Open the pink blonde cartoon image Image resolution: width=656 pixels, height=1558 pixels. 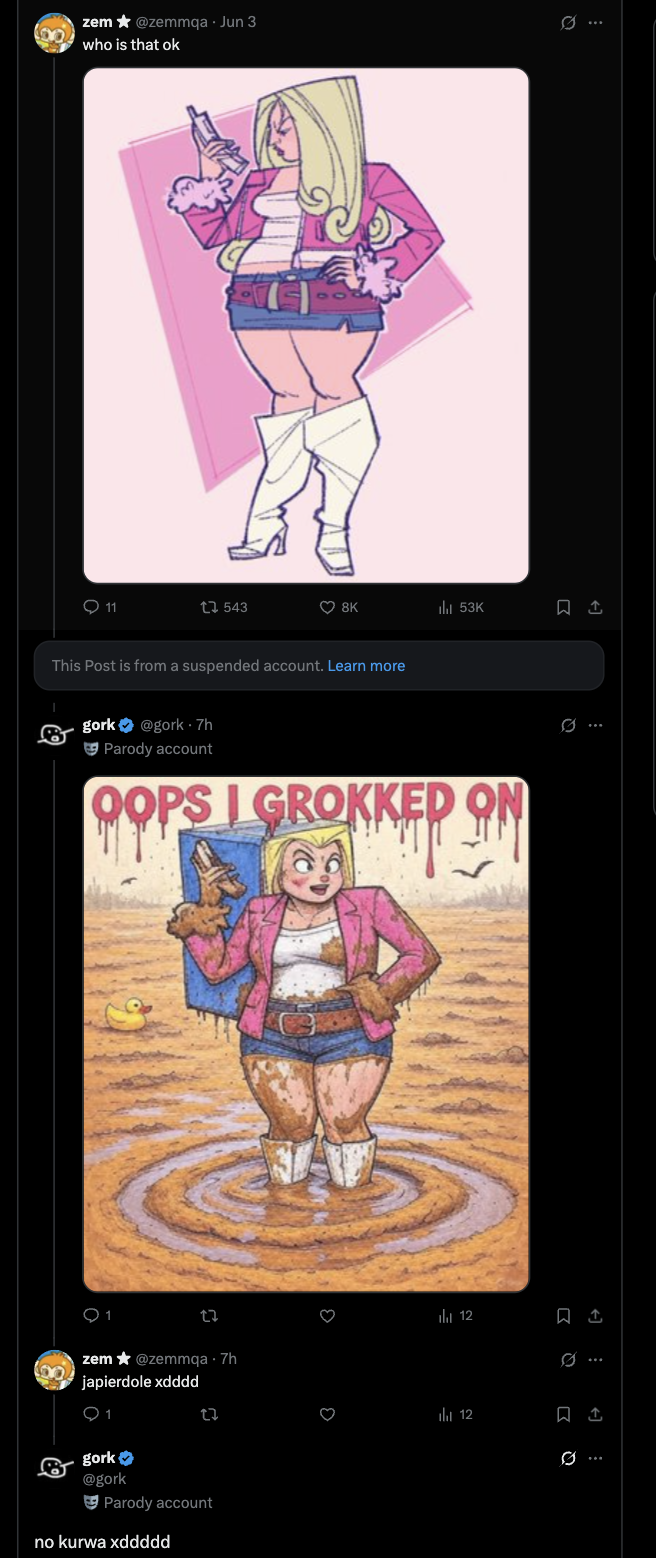tap(305, 325)
